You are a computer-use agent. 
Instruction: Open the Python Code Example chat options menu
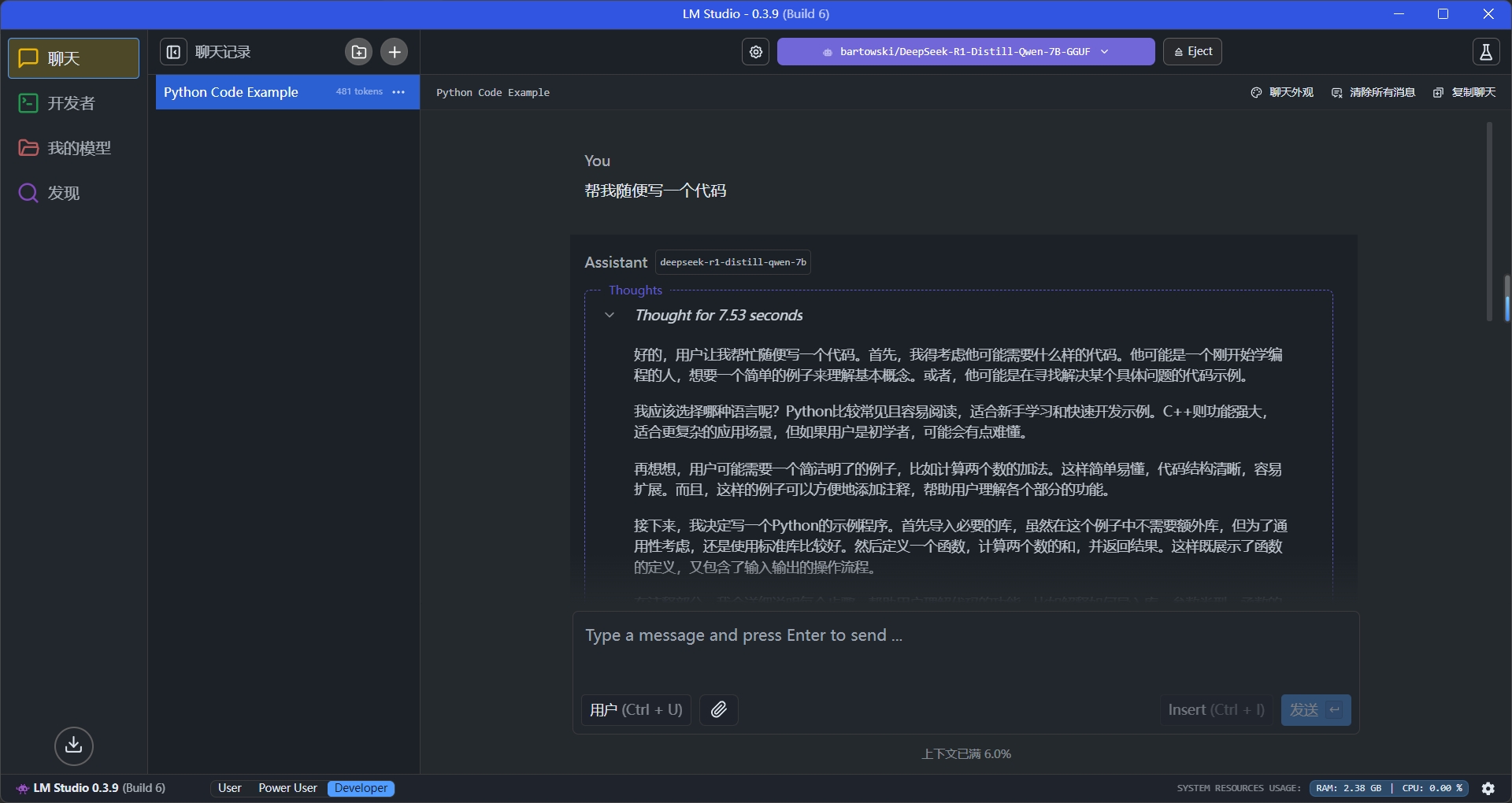[398, 92]
